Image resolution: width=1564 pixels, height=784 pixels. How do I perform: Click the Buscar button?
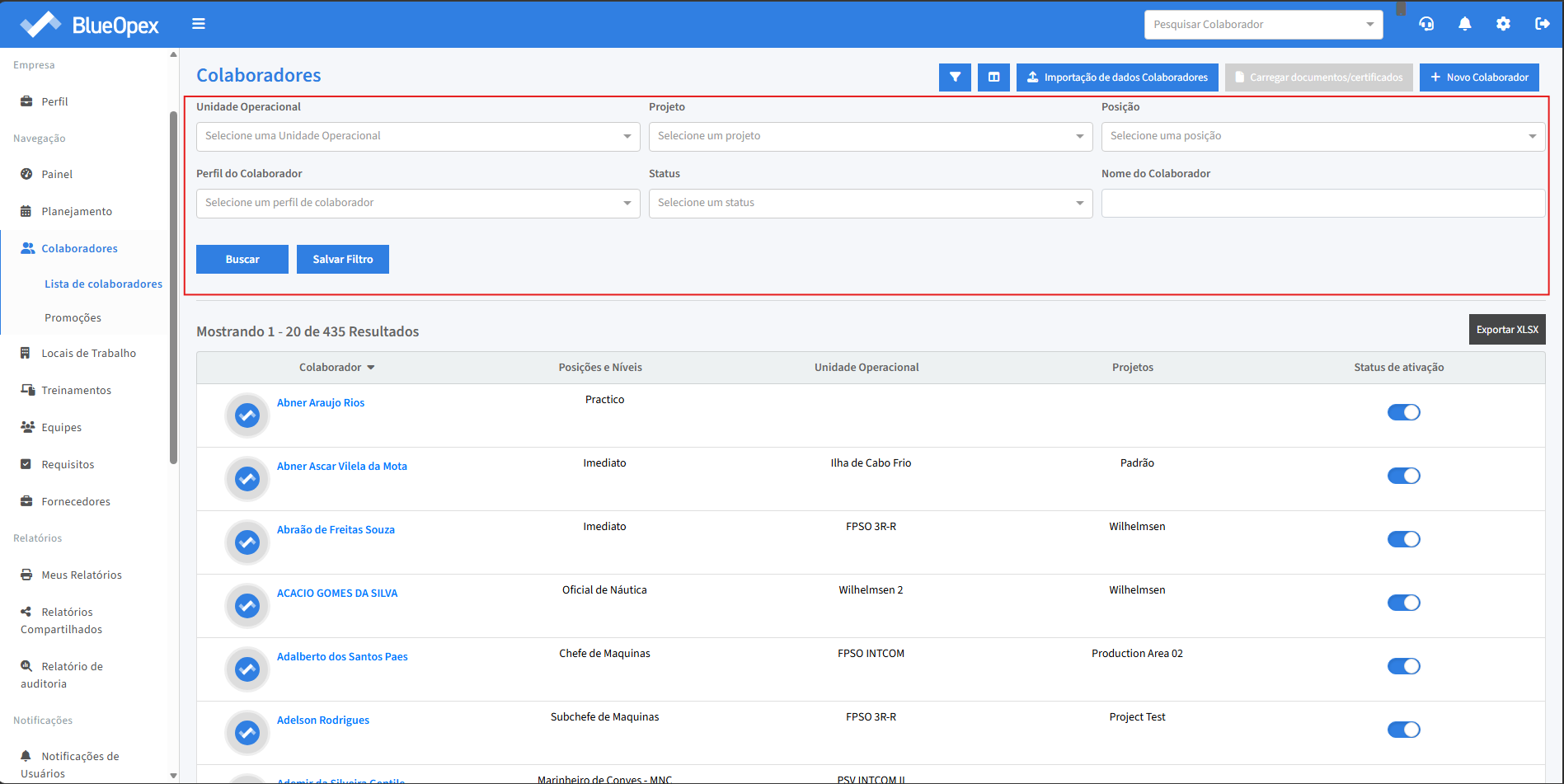click(242, 259)
